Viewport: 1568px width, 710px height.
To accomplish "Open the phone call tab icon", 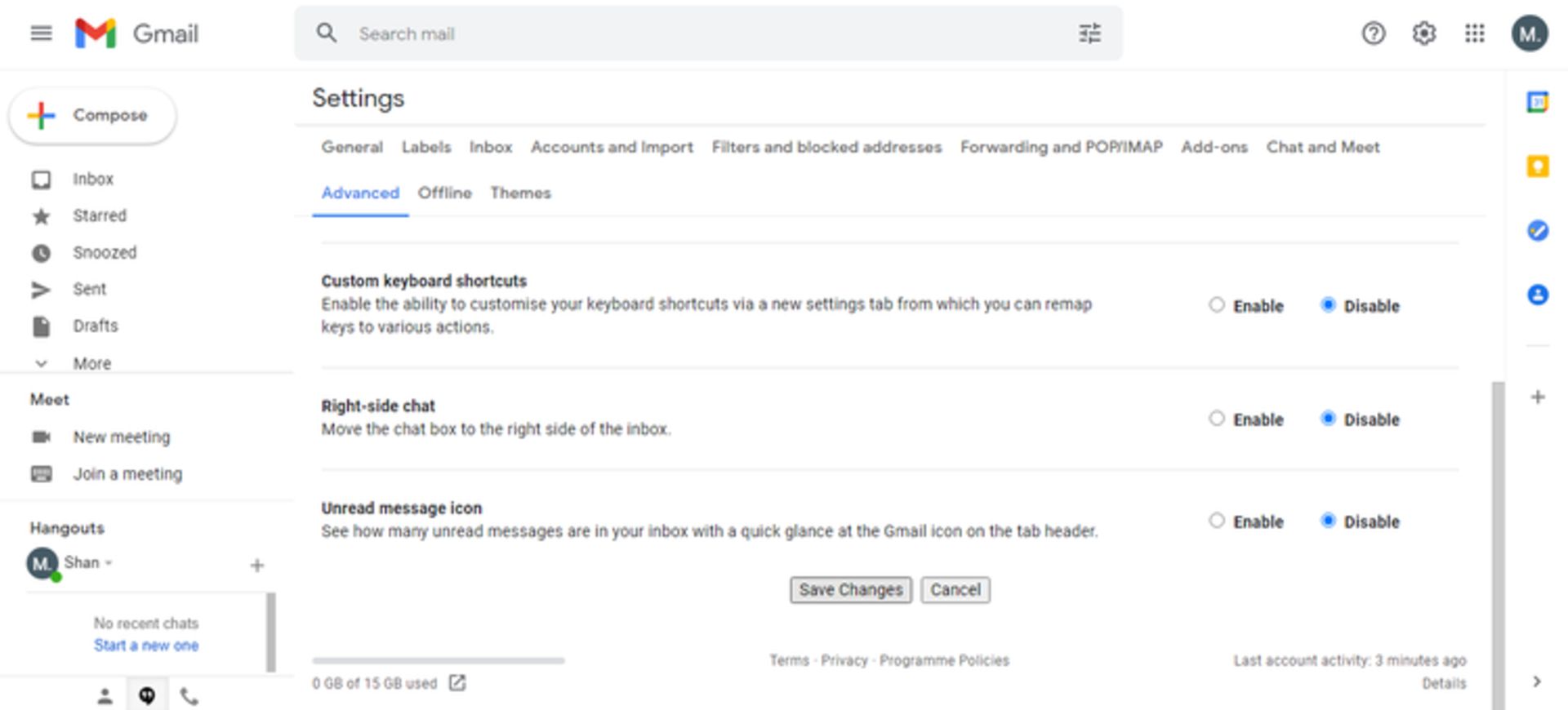I will coord(189,696).
